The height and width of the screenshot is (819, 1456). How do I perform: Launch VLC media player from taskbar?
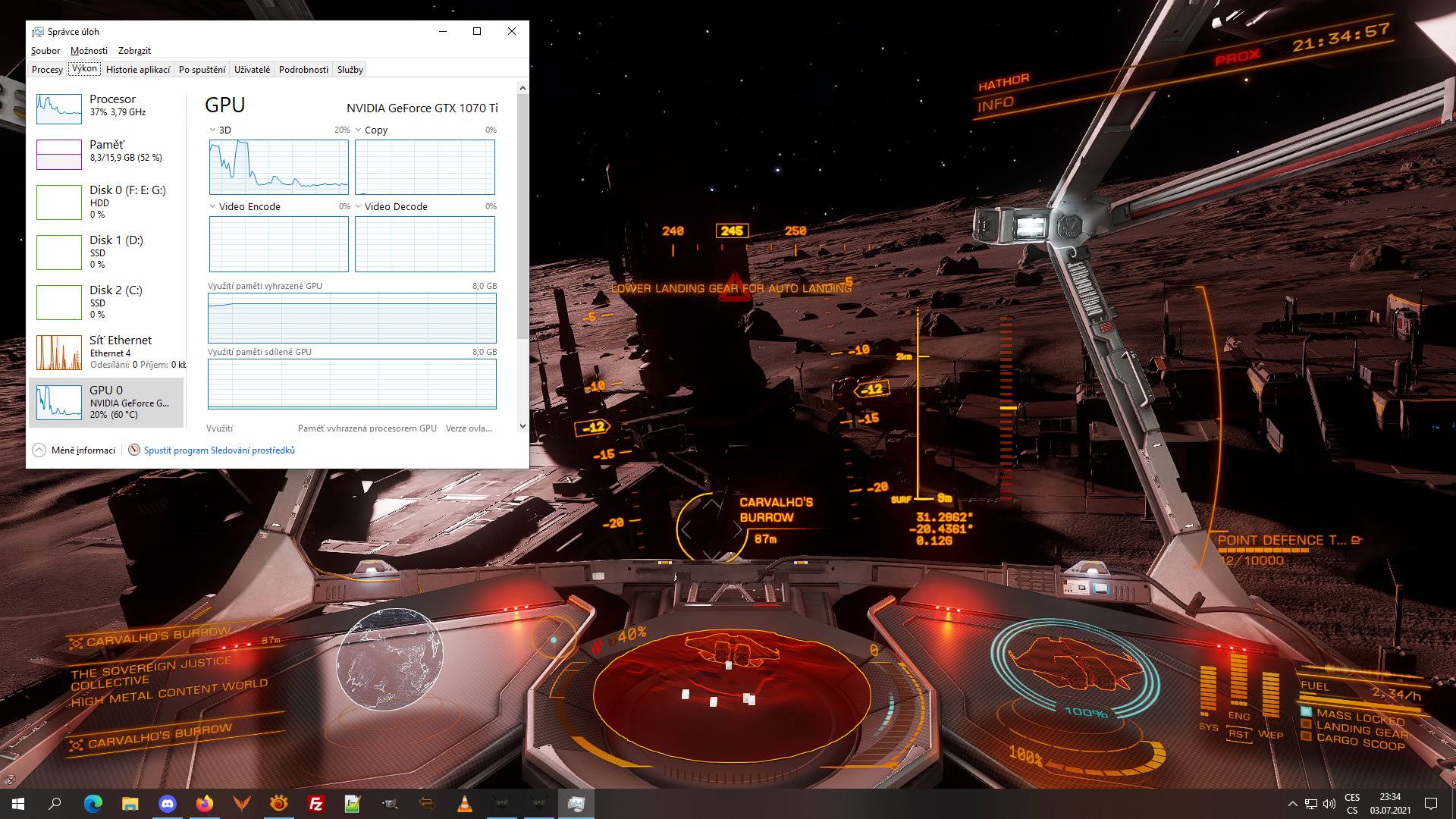(x=464, y=804)
